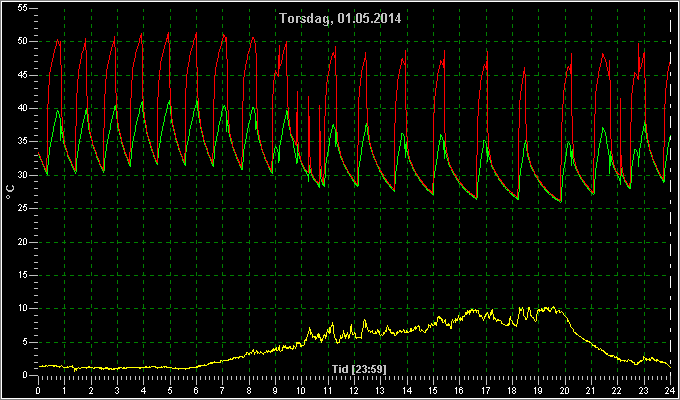Select hour 12 on the time axis

point(354,389)
